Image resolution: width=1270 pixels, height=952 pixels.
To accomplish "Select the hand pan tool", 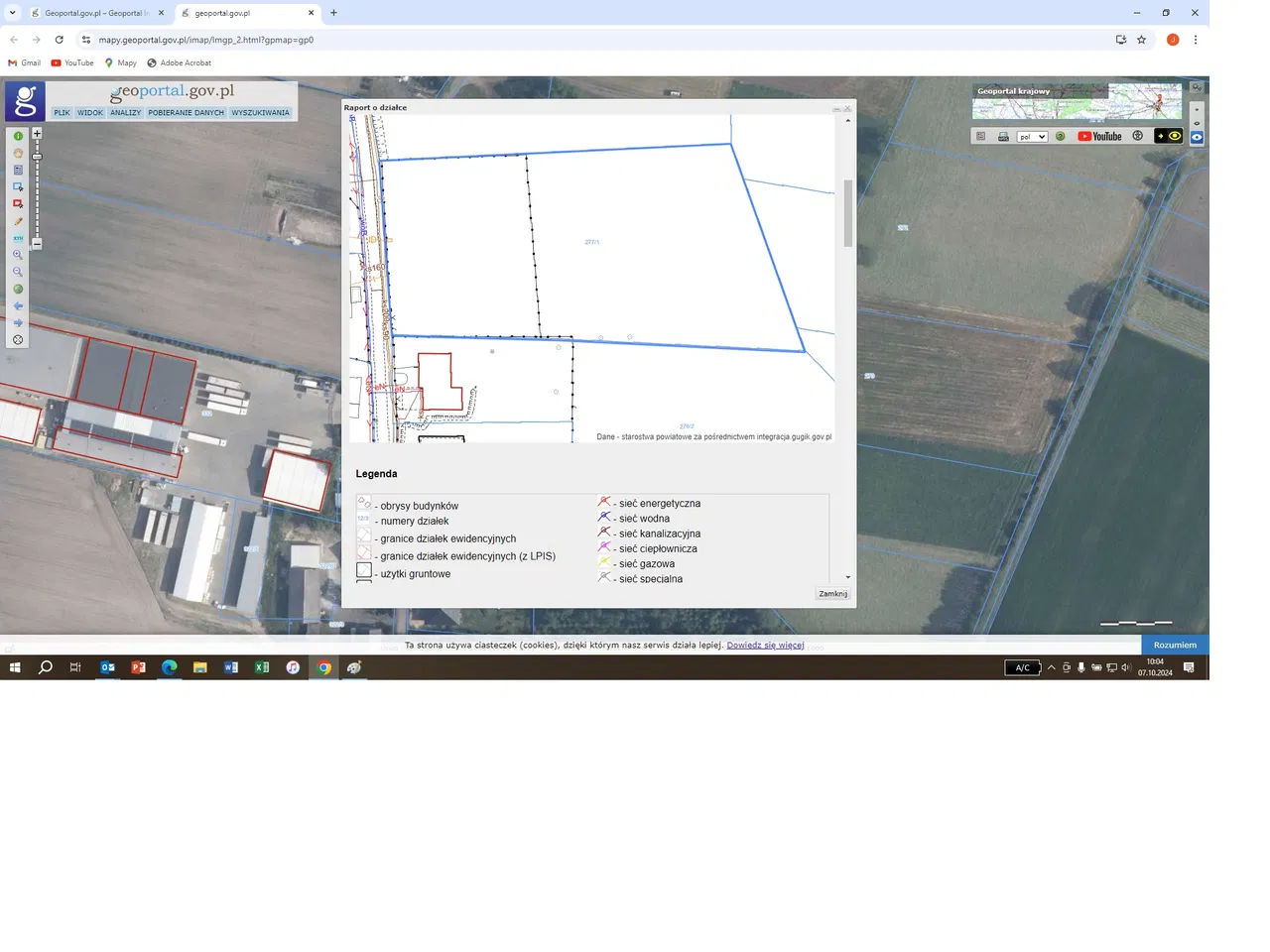I will coord(18,154).
